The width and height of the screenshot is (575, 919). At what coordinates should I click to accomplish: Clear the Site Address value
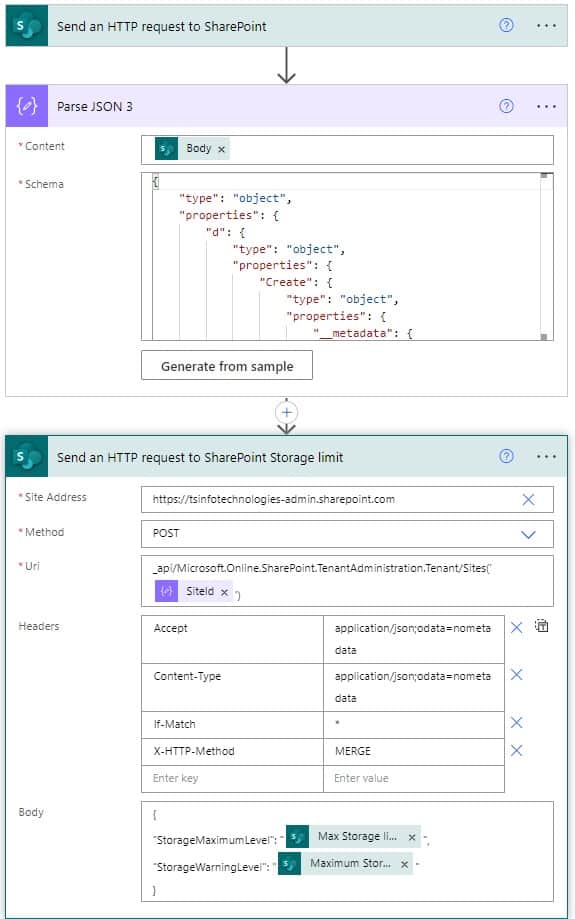pyautogui.click(x=528, y=499)
